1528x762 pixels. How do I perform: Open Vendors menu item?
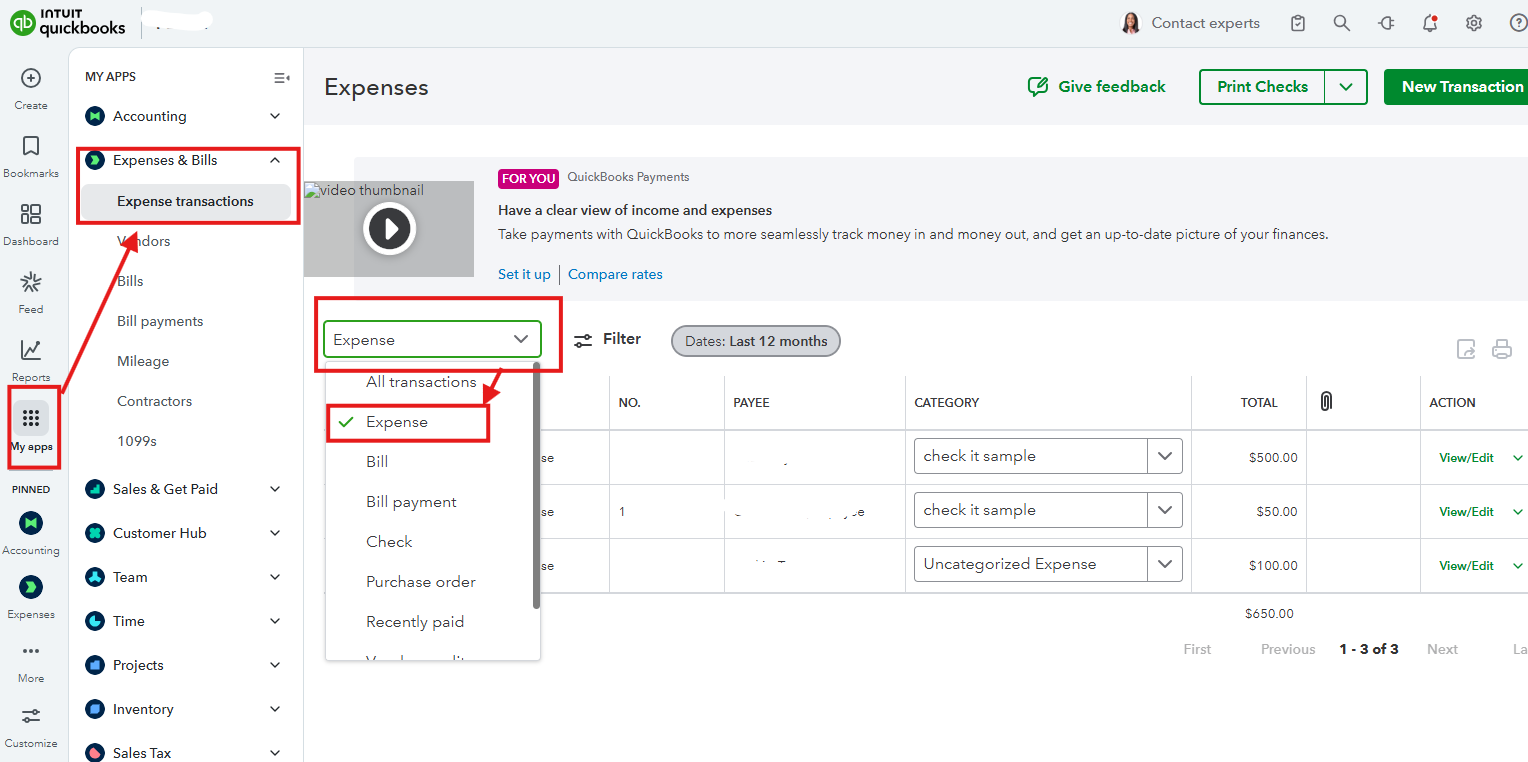pyautogui.click(x=144, y=241)
